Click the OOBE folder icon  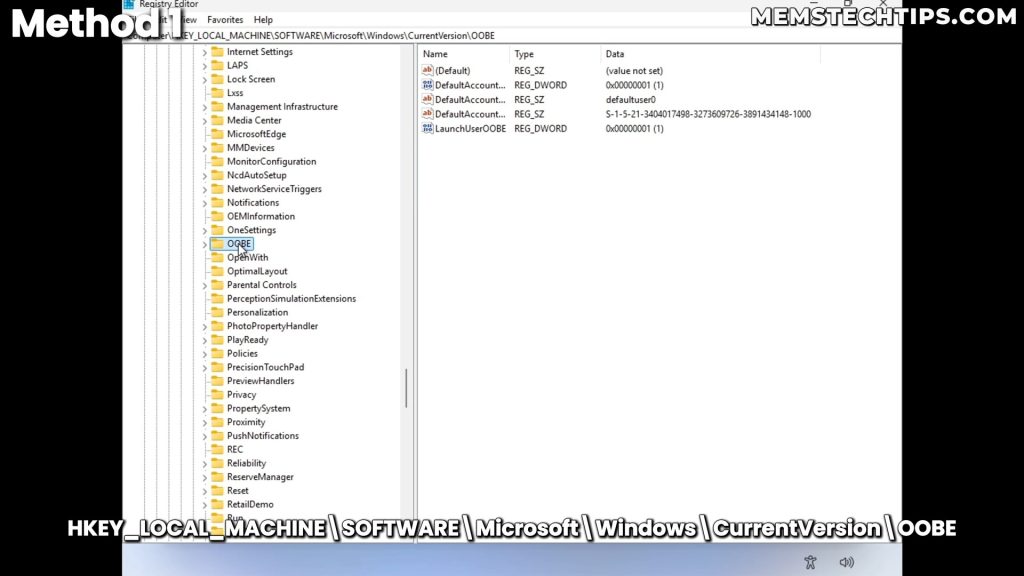217,244
